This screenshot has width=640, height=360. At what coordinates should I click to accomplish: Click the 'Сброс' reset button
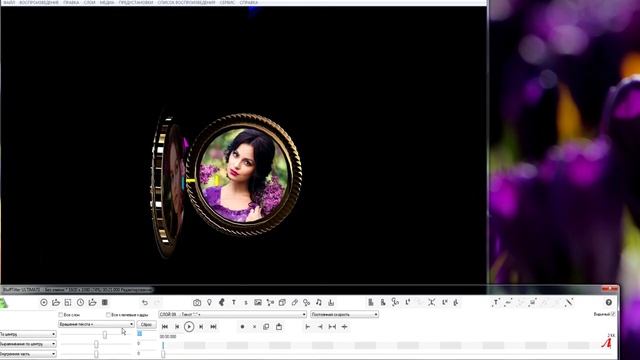click(x=146, y=324)
